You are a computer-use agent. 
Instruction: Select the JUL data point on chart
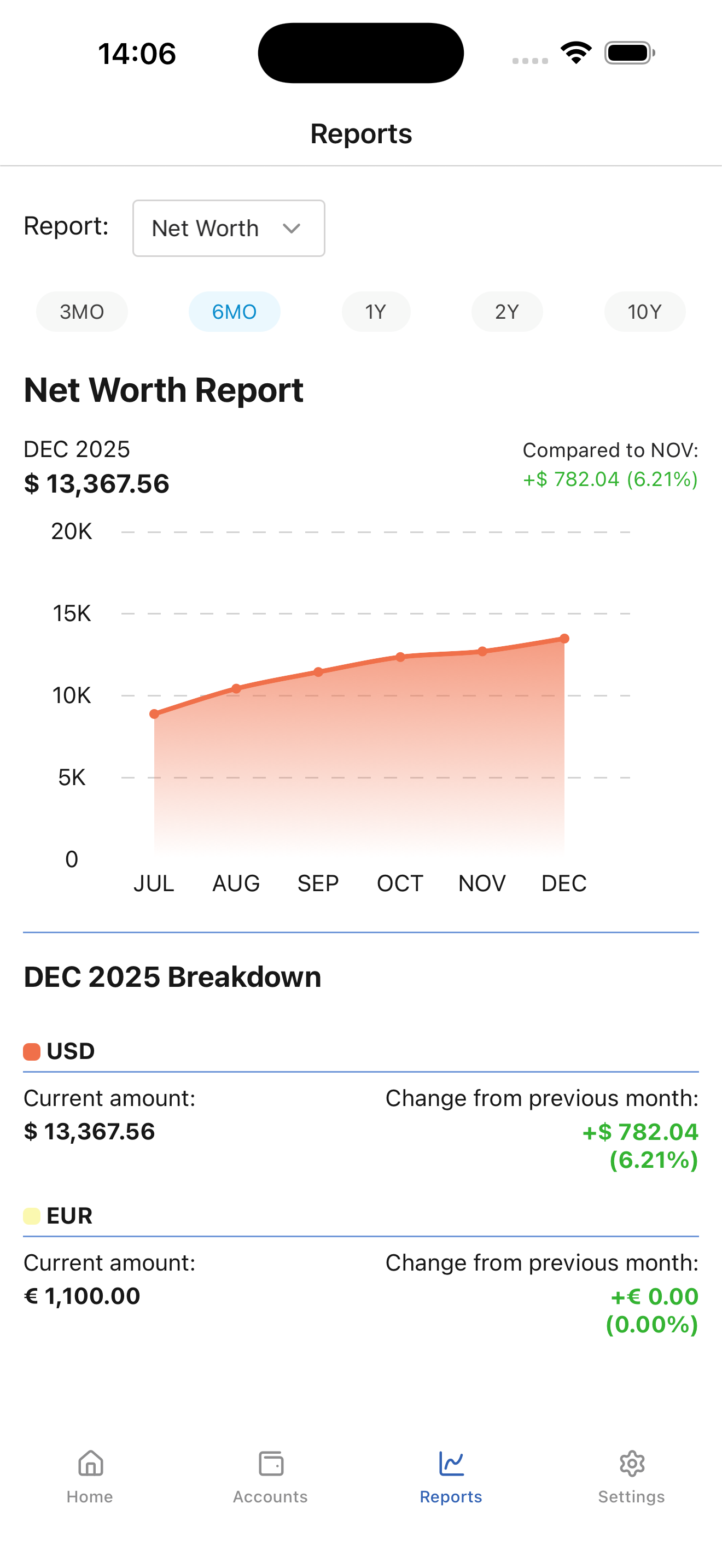[154, 714]
